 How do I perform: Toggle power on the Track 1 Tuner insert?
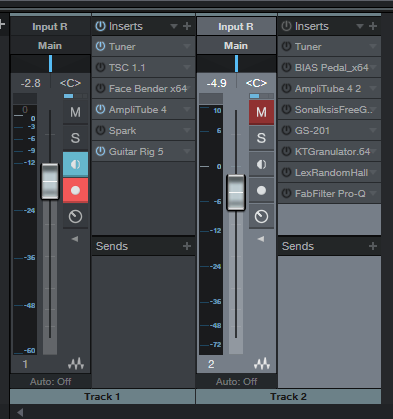coord(100,46)
